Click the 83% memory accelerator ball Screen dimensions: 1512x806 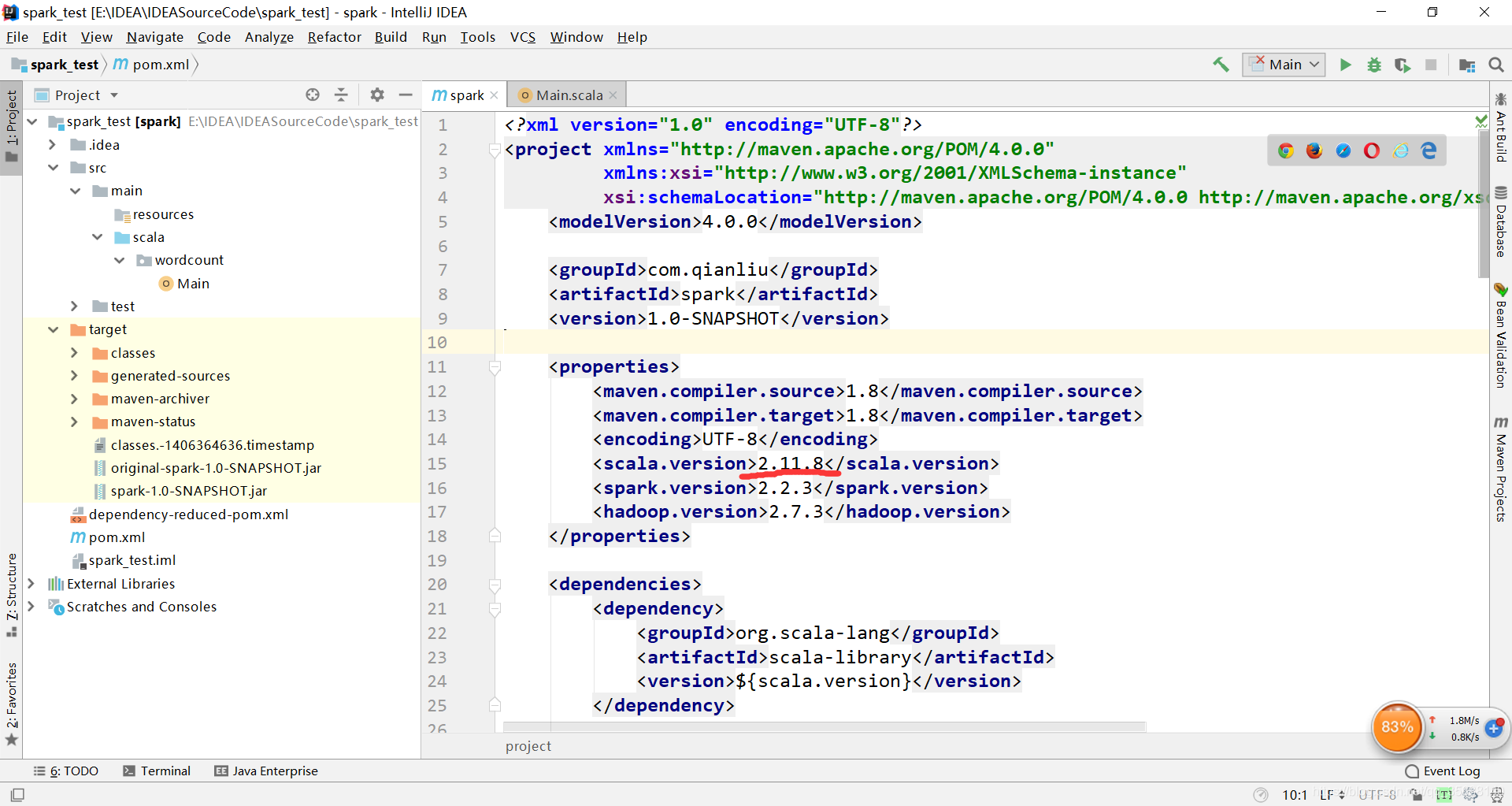click(1397, 726)
